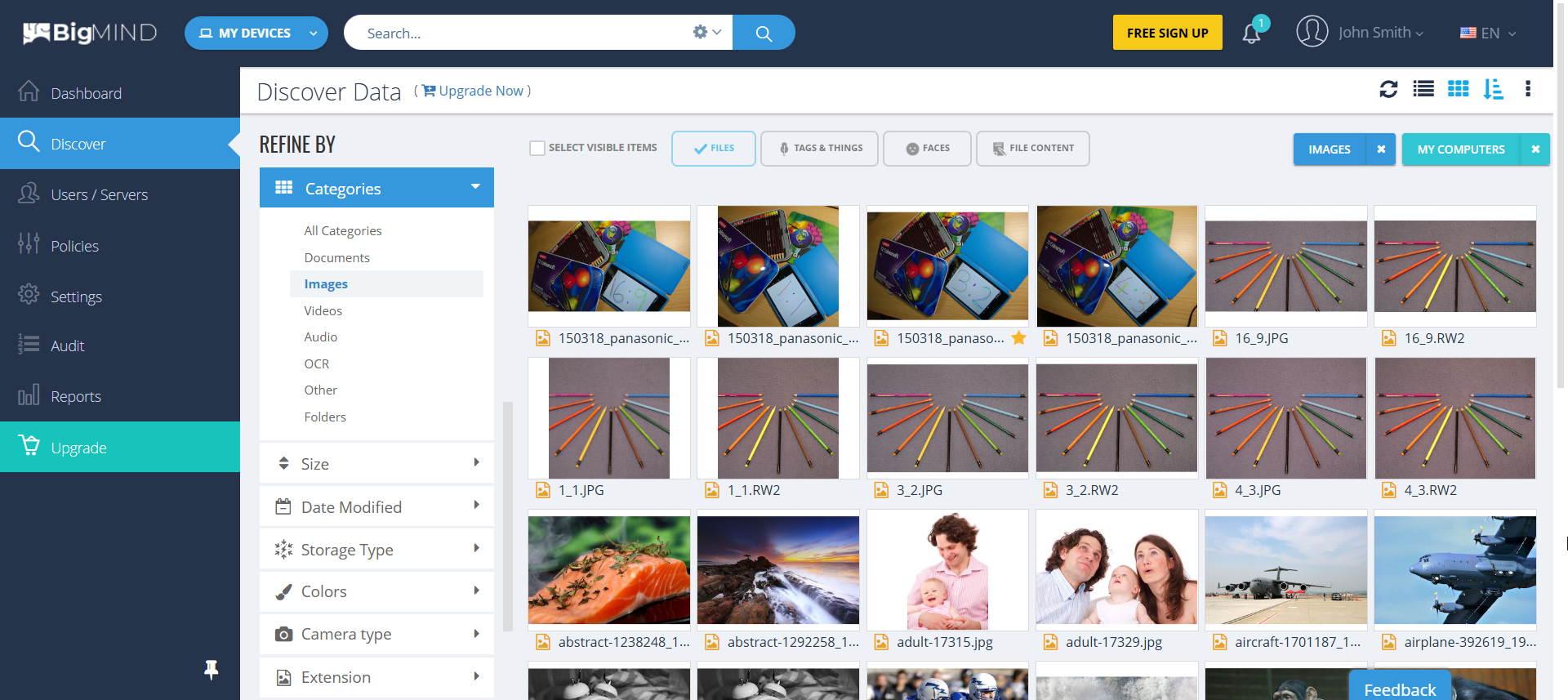1568x700 pixels.
Task: Open search settings gear icon
Action: coord(700,32)
